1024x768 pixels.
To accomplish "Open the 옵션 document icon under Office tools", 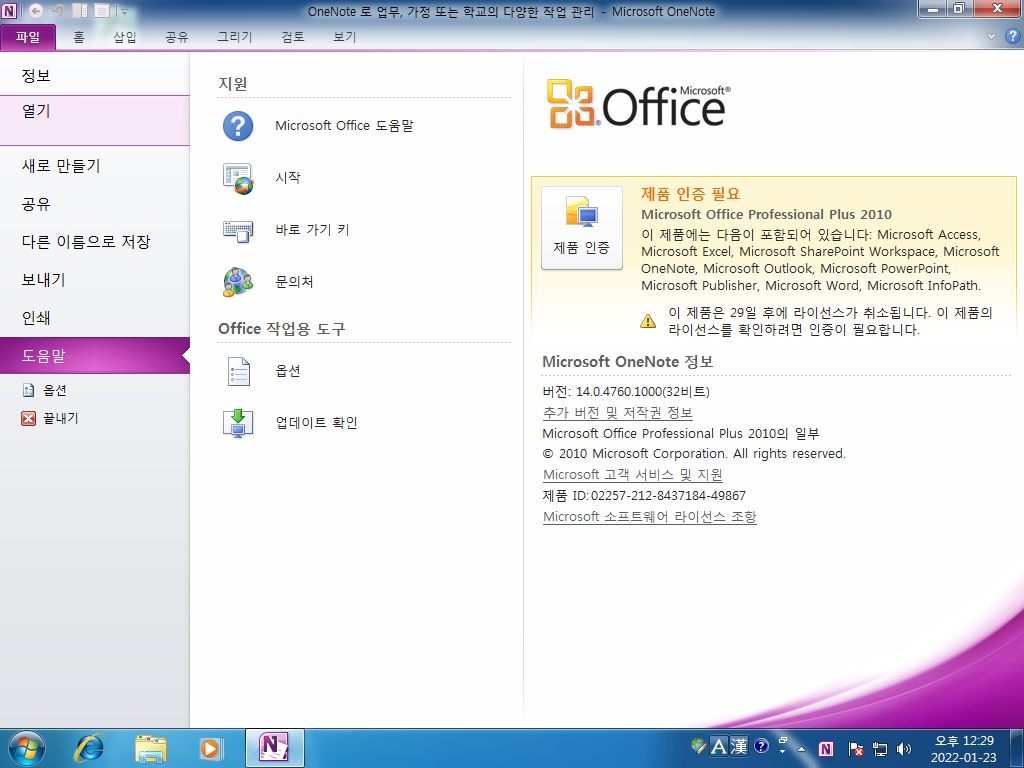I will 238,371.
